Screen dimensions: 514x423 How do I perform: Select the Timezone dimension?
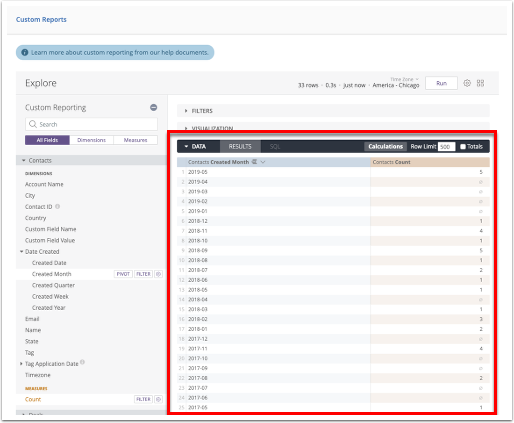pos(38,375)
